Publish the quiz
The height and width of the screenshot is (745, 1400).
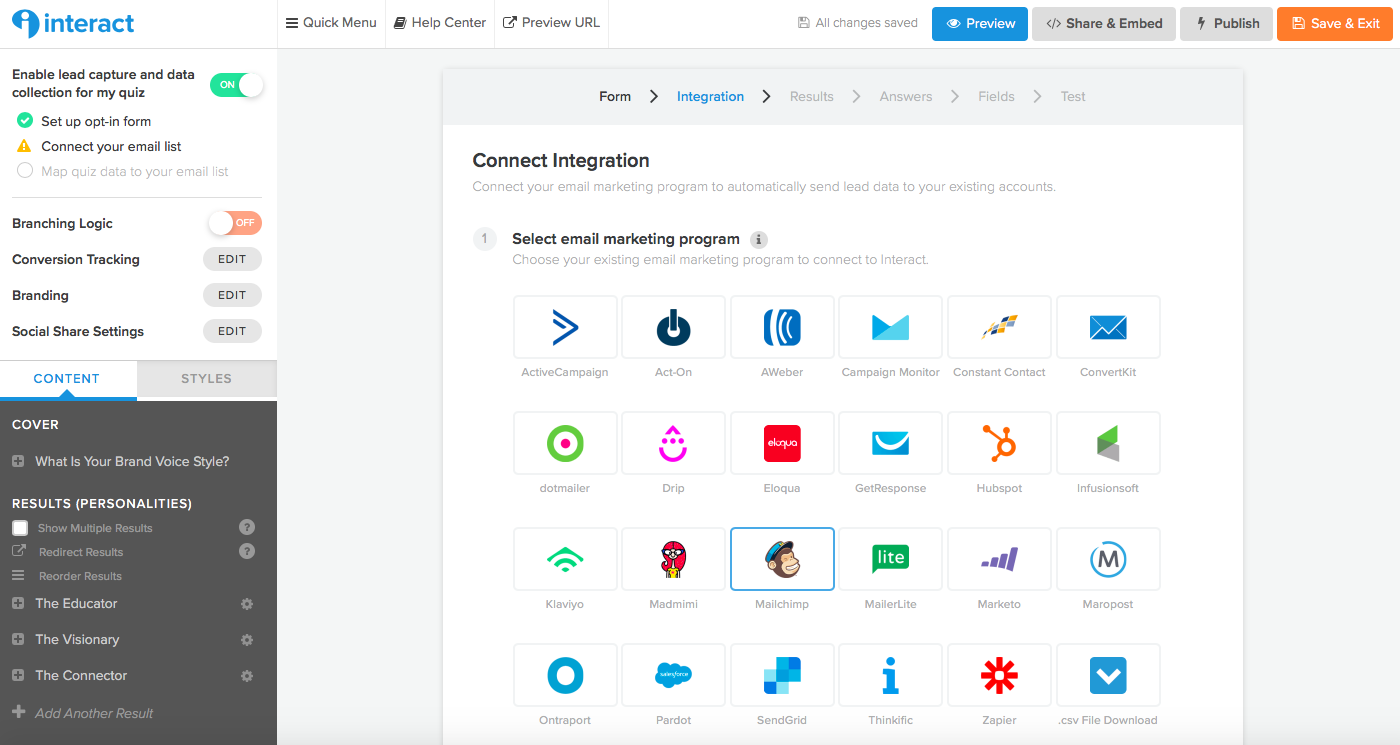1226,23
